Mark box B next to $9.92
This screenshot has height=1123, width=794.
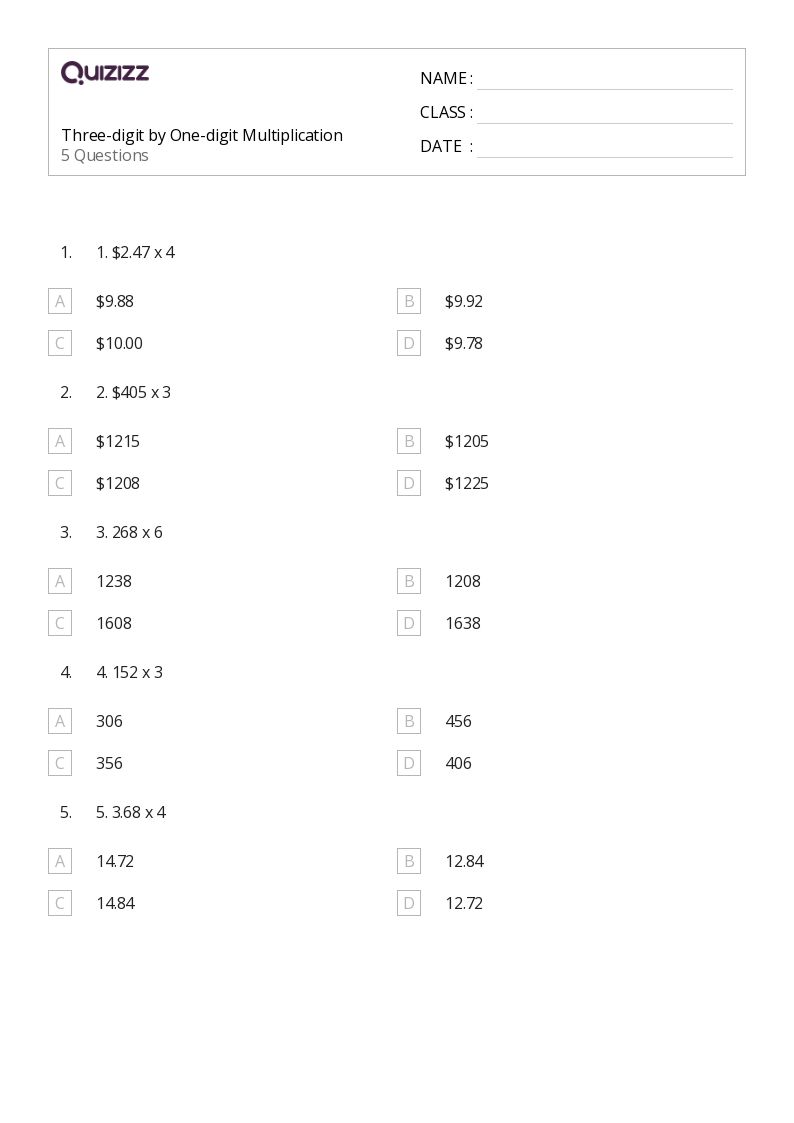point(409,302)
